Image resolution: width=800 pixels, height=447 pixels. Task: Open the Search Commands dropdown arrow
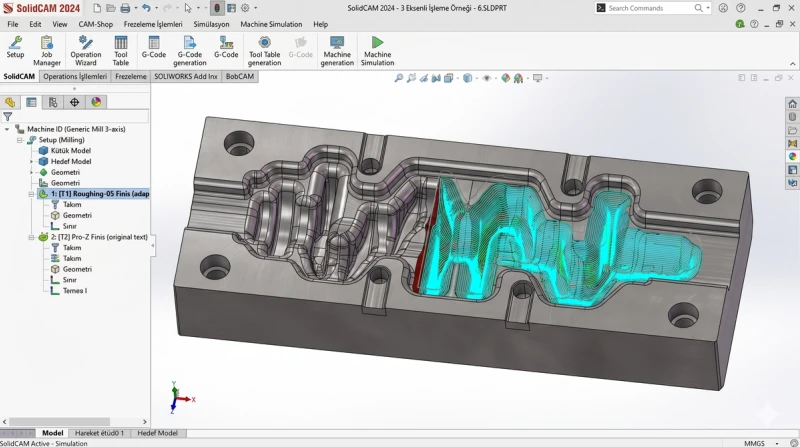pyautogui.click(x=708, y=8)
